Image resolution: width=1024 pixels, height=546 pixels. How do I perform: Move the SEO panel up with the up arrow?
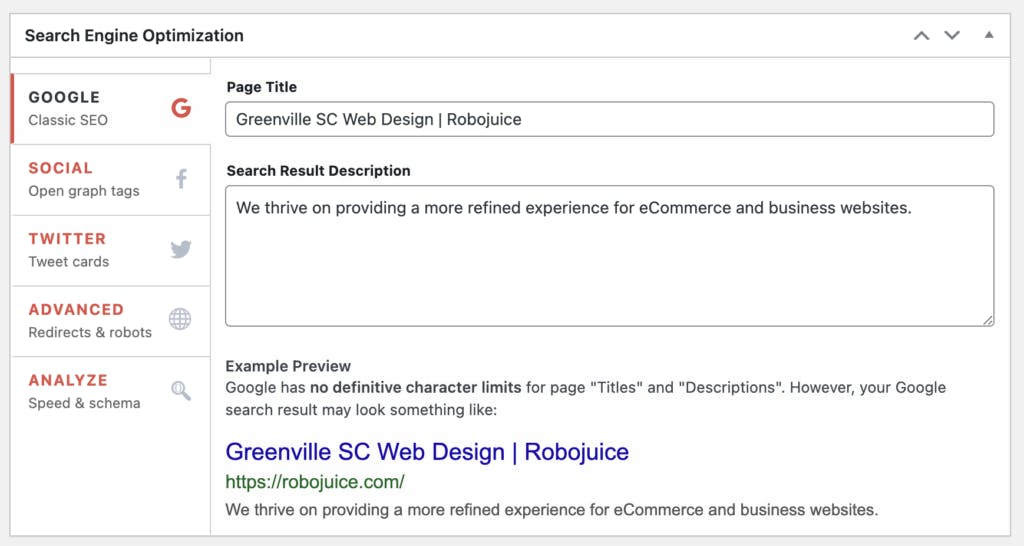921,35
